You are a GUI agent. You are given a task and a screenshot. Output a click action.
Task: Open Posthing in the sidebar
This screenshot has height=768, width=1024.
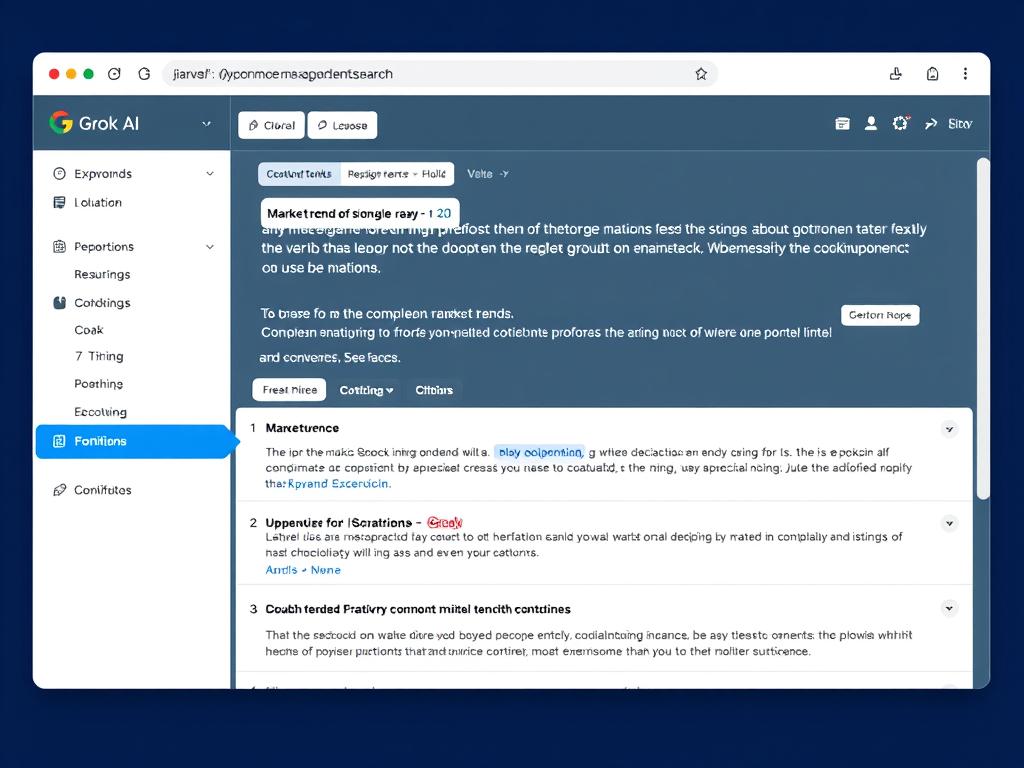[x=99, y=384]
